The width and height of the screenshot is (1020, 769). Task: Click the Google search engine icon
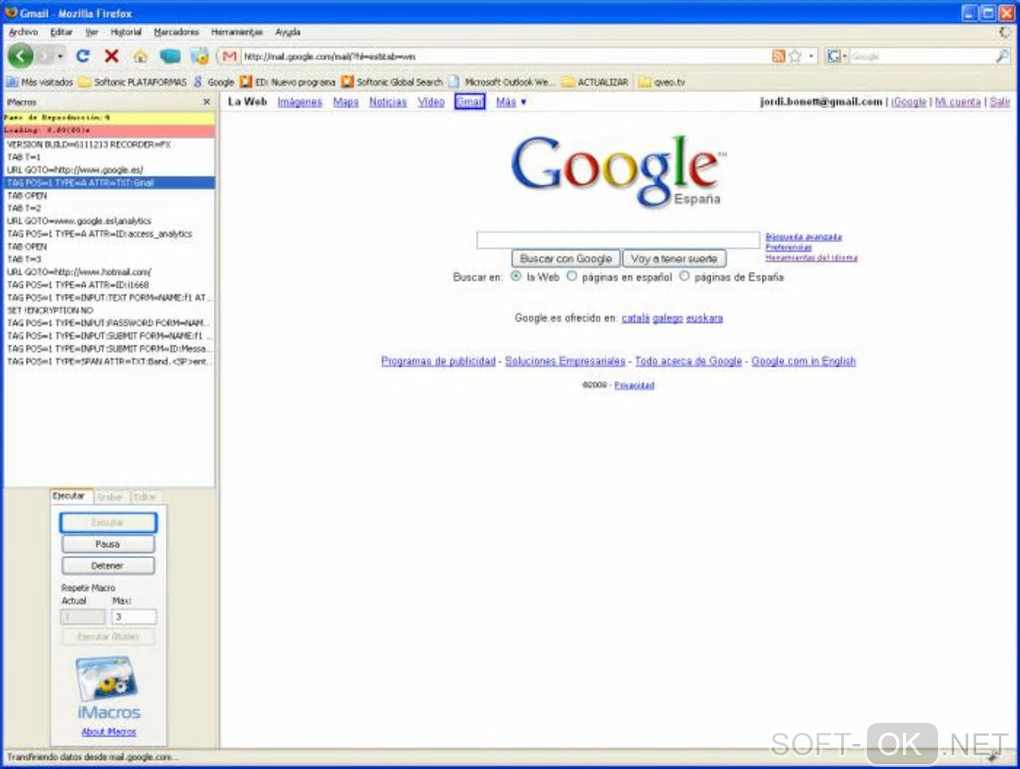833,57
